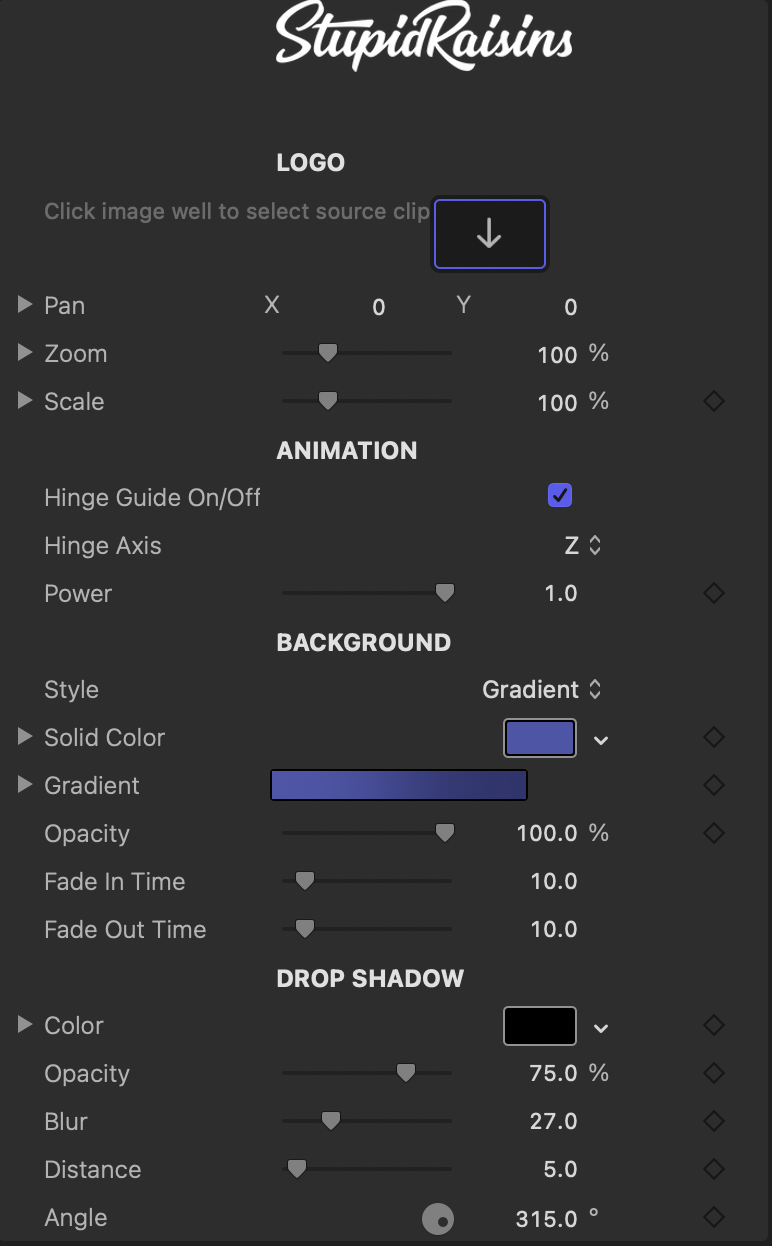Expand the Pan disclosure triangle

point(25,304)
